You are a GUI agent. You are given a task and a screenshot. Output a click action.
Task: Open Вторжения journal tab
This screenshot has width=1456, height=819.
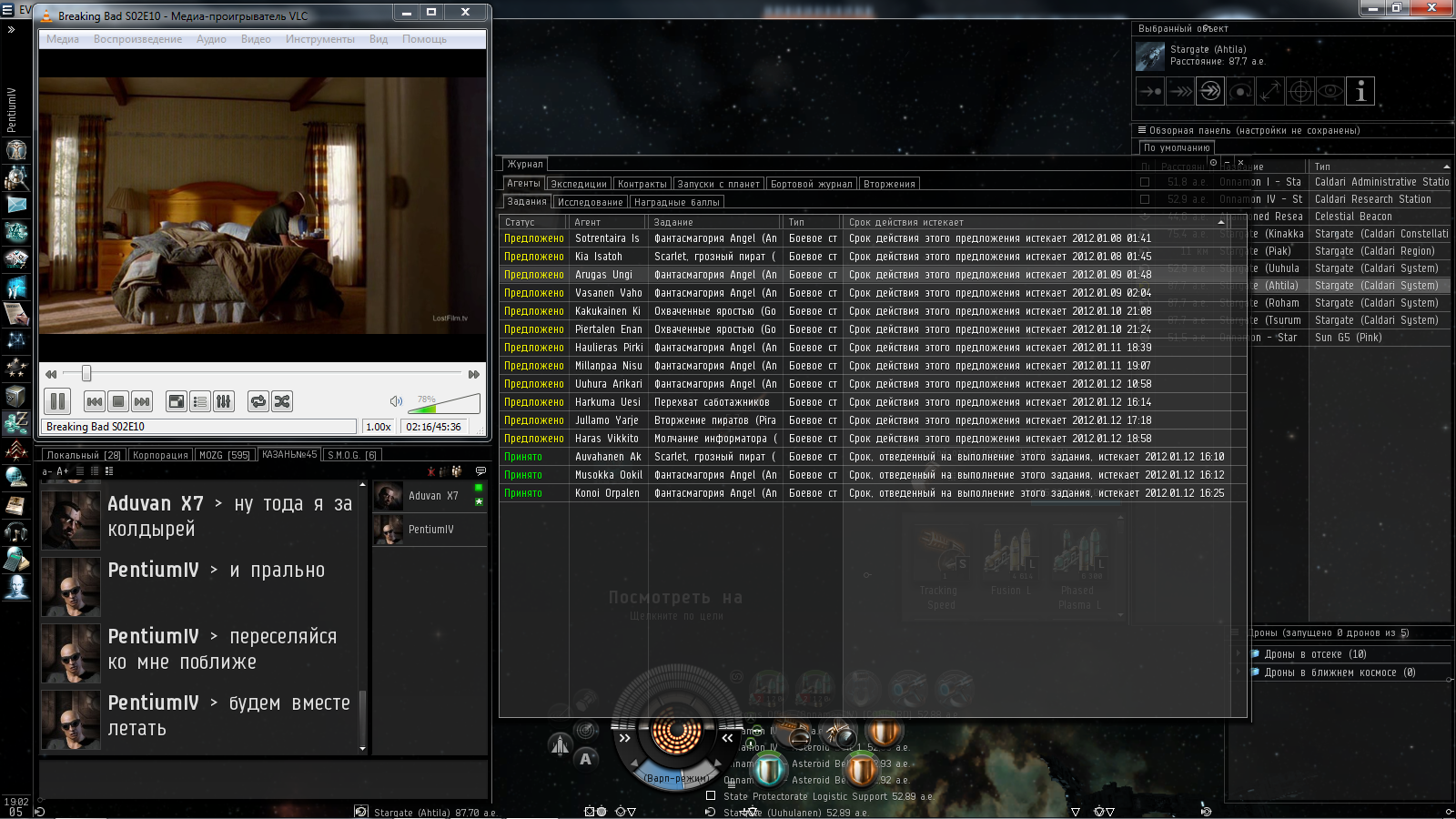tap(889, 184)
